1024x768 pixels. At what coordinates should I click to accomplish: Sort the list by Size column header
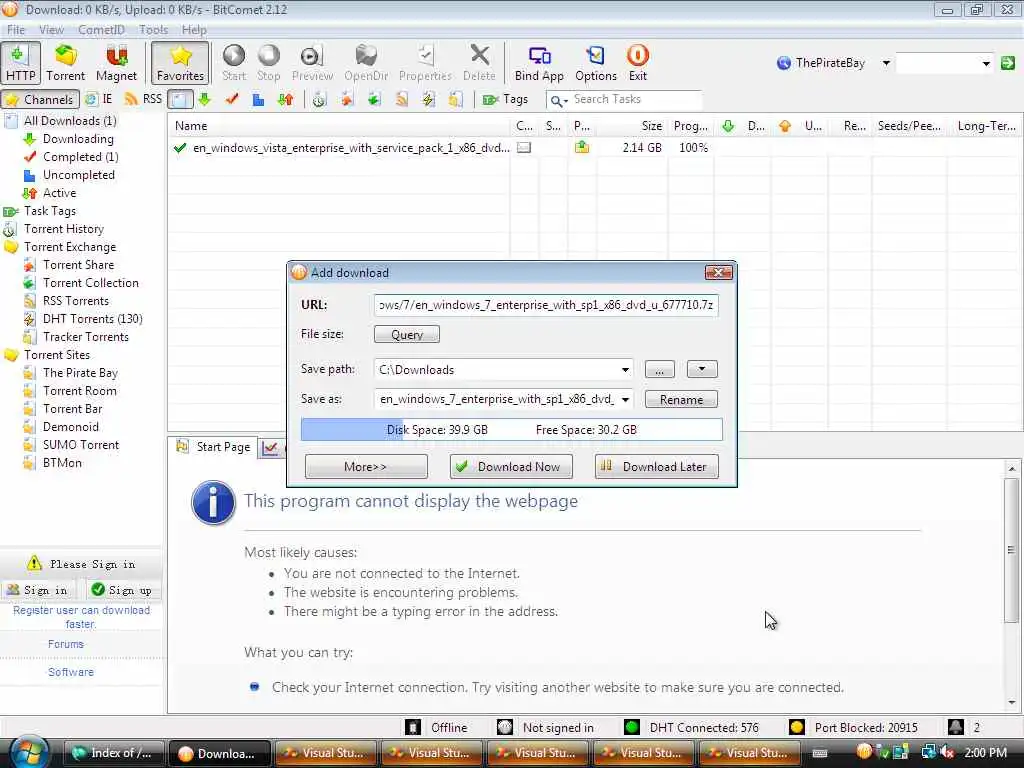pyautogui.click(x=632, y=126)
